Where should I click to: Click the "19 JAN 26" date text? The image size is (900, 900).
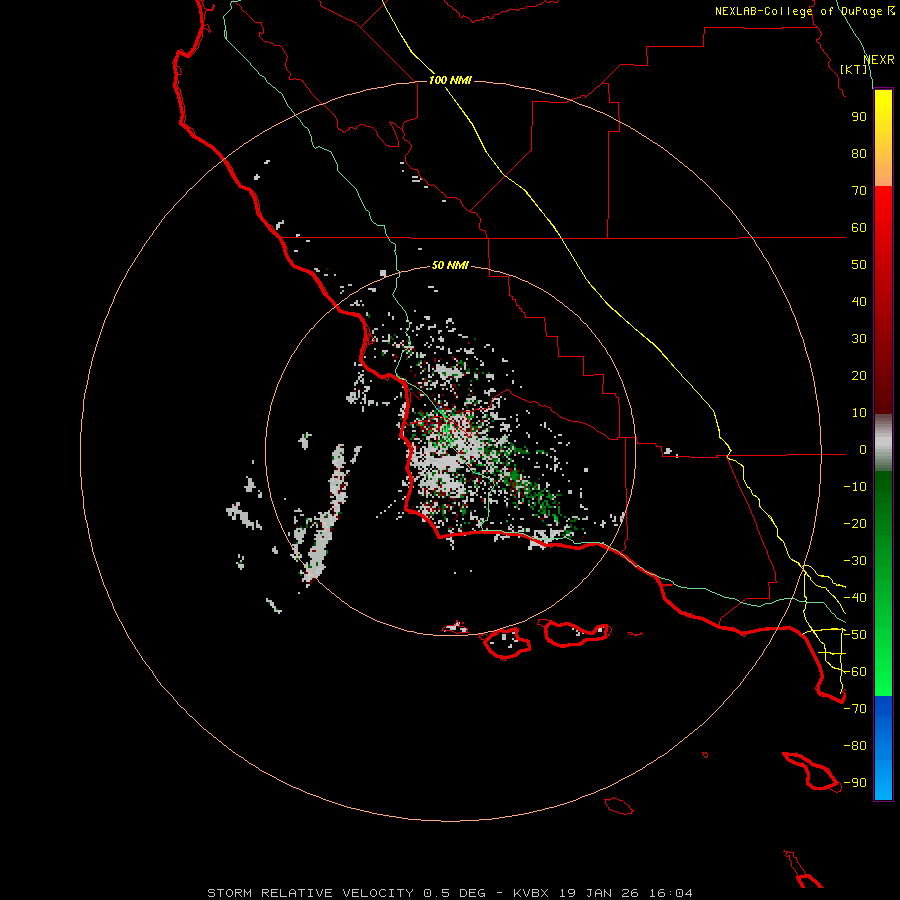pos(599,893)
